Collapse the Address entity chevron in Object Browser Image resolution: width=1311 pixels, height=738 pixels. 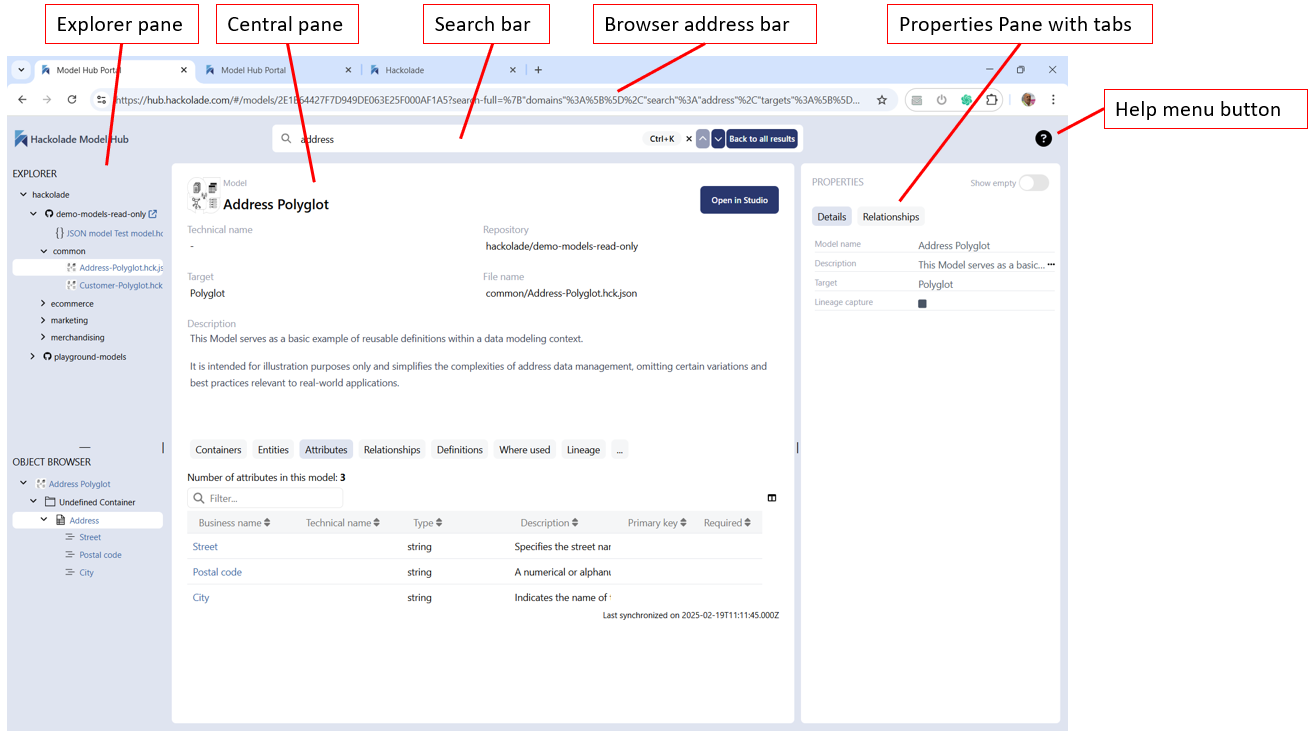pyautogui.click(x=44, y=520)
